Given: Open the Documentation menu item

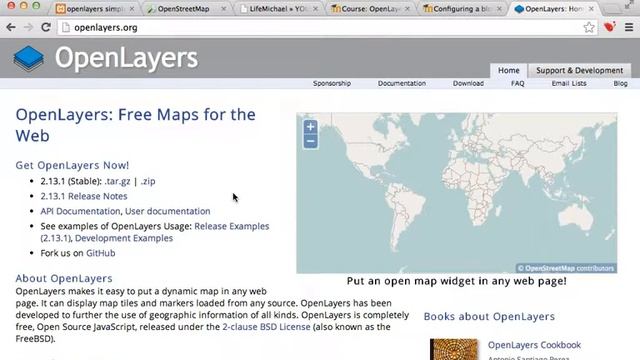Looking at the screenshot, I should tap(402, 83).
